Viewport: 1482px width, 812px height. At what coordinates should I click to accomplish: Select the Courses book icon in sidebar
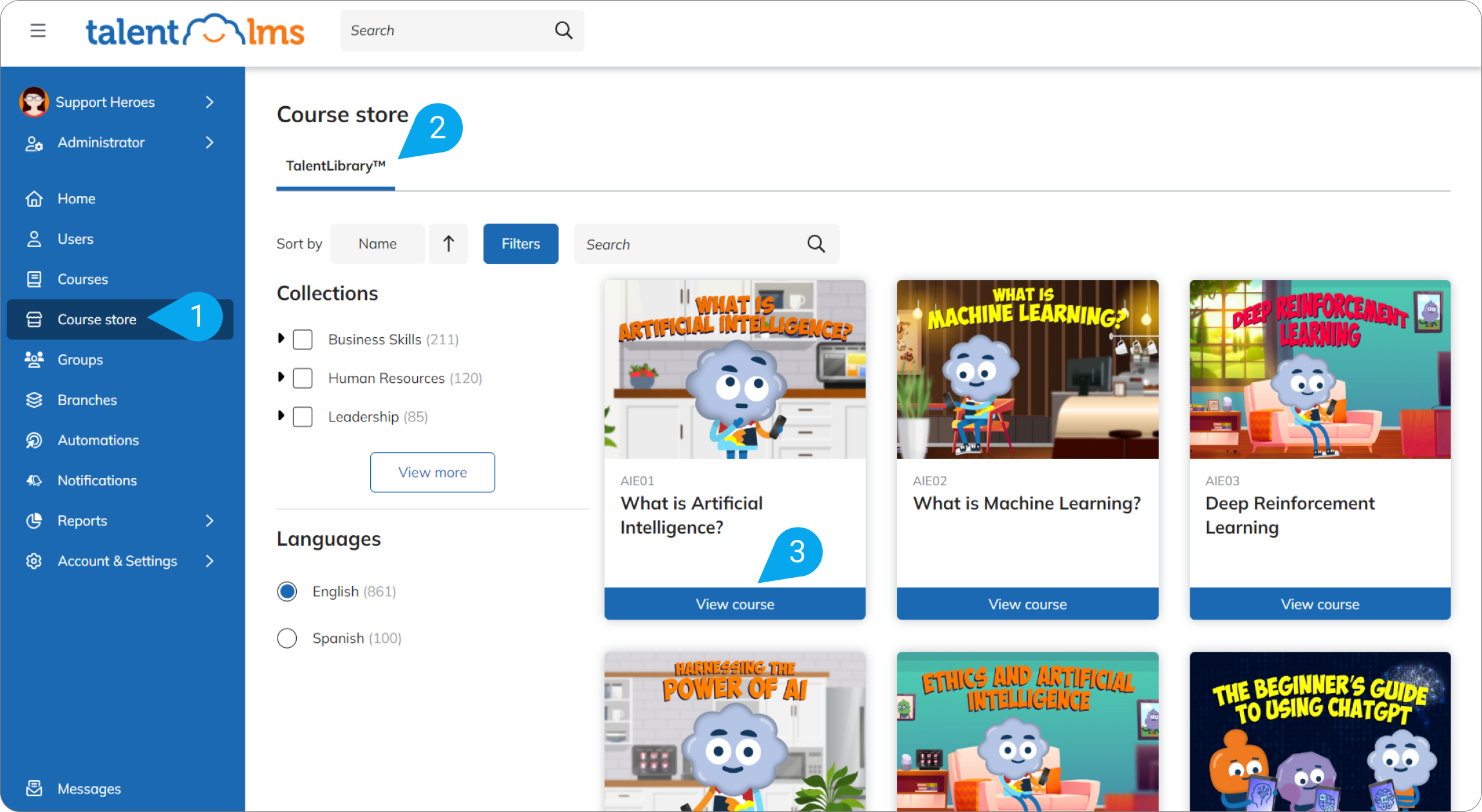[34, 279]
